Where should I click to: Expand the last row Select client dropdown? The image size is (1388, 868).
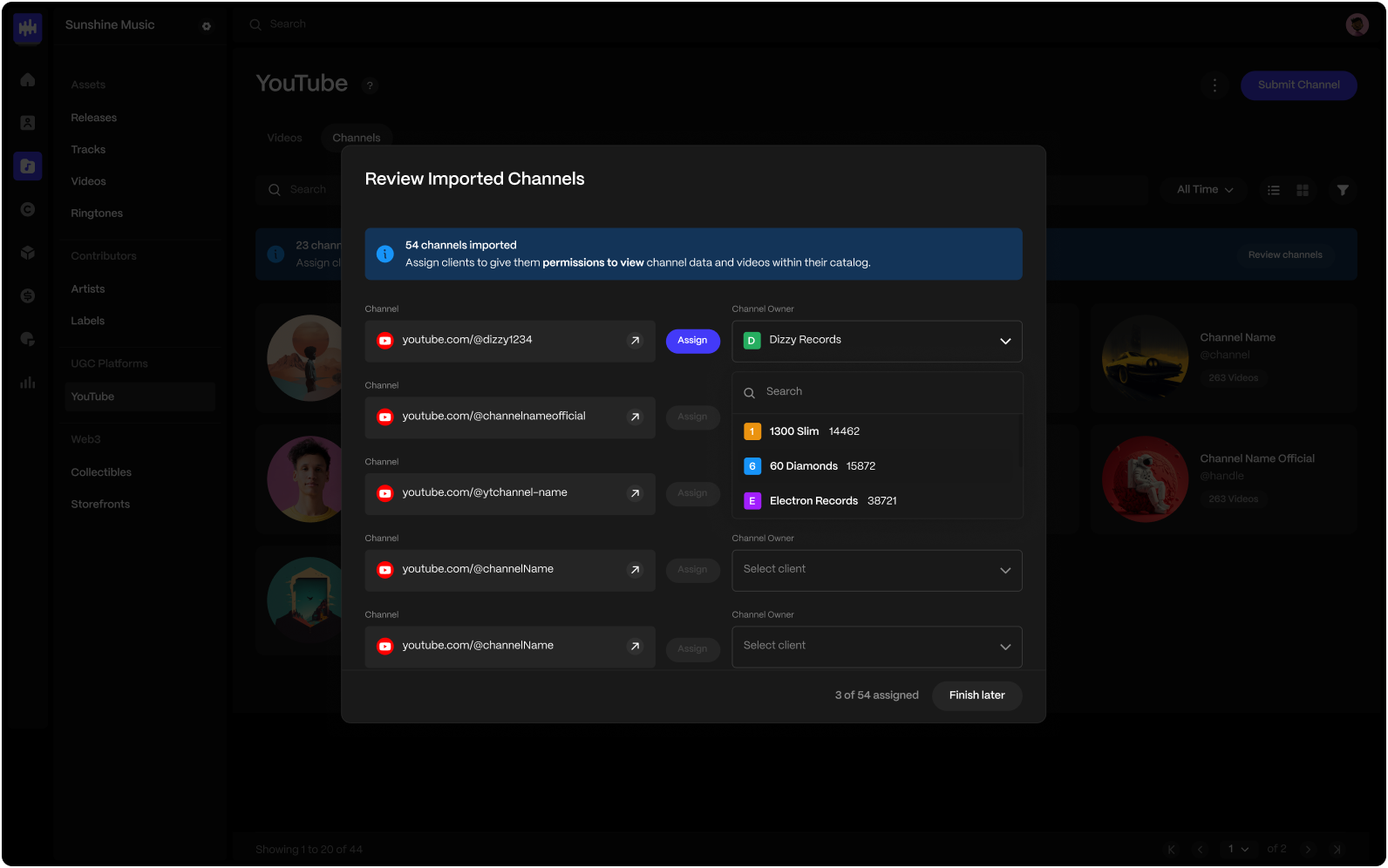(x=877, y=647)
